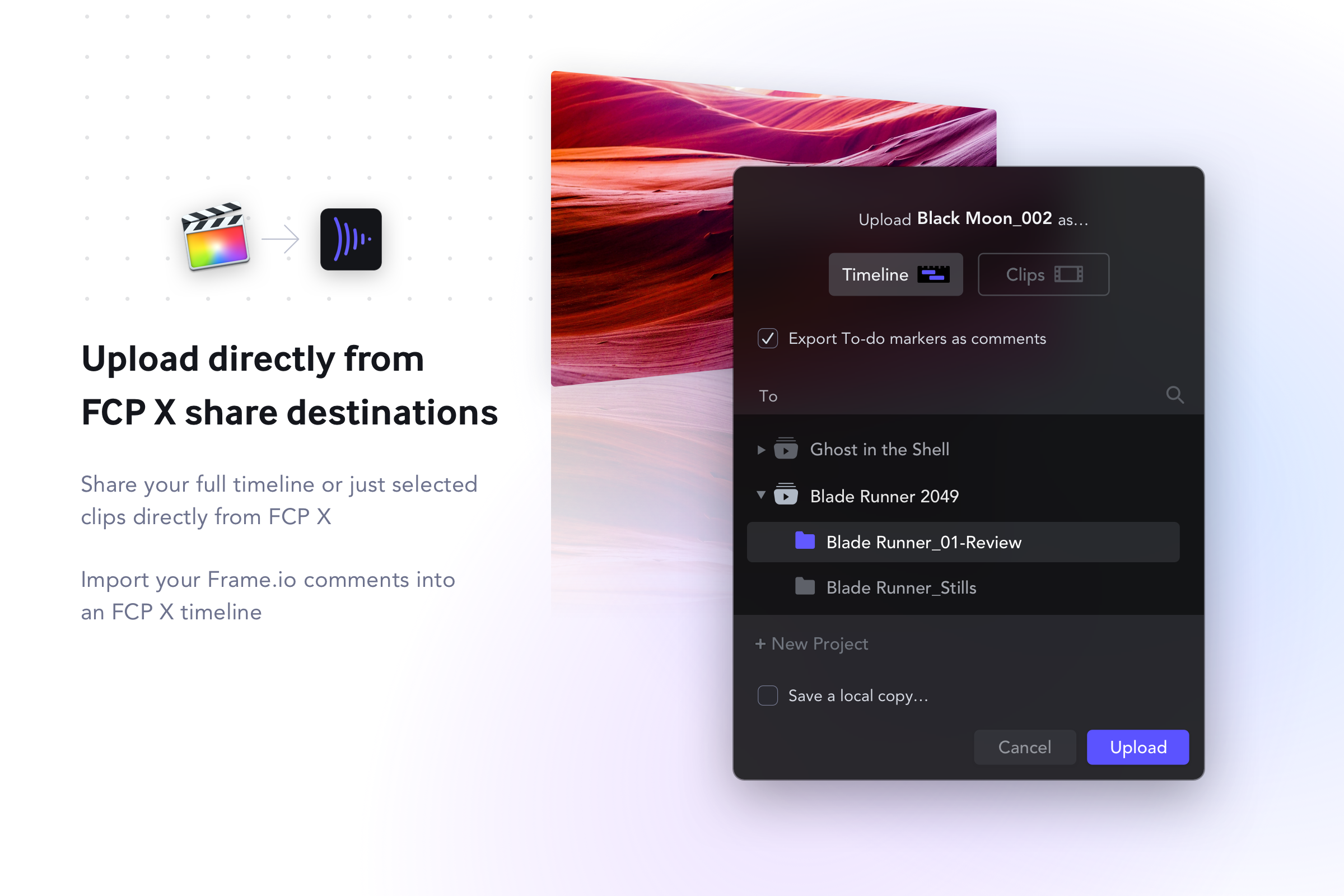1344x896 pixels.
Task: Click the gray Blade Runner_Stills folder icon
Action: point(805,587)
